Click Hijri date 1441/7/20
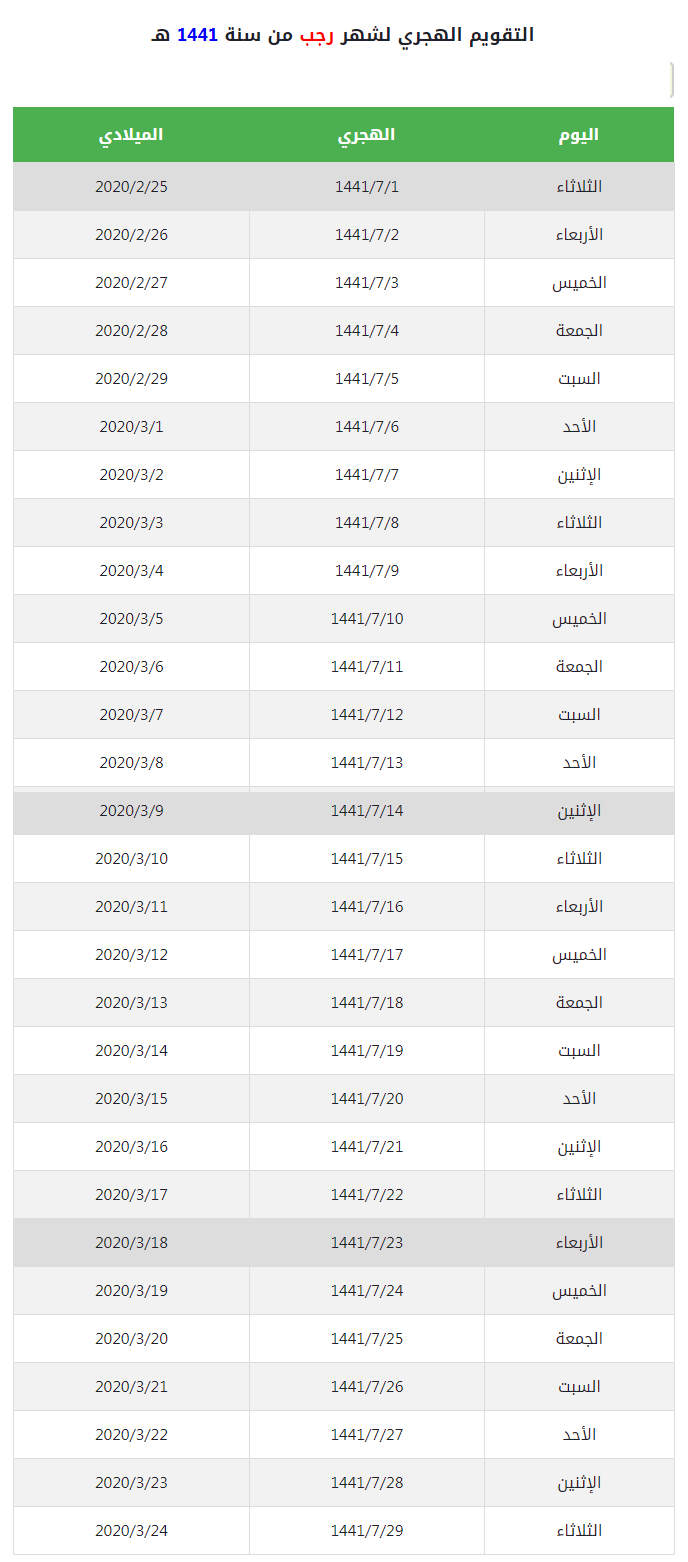The width and height of the screenshot is (688, 1562). [x=367, y=1099]
